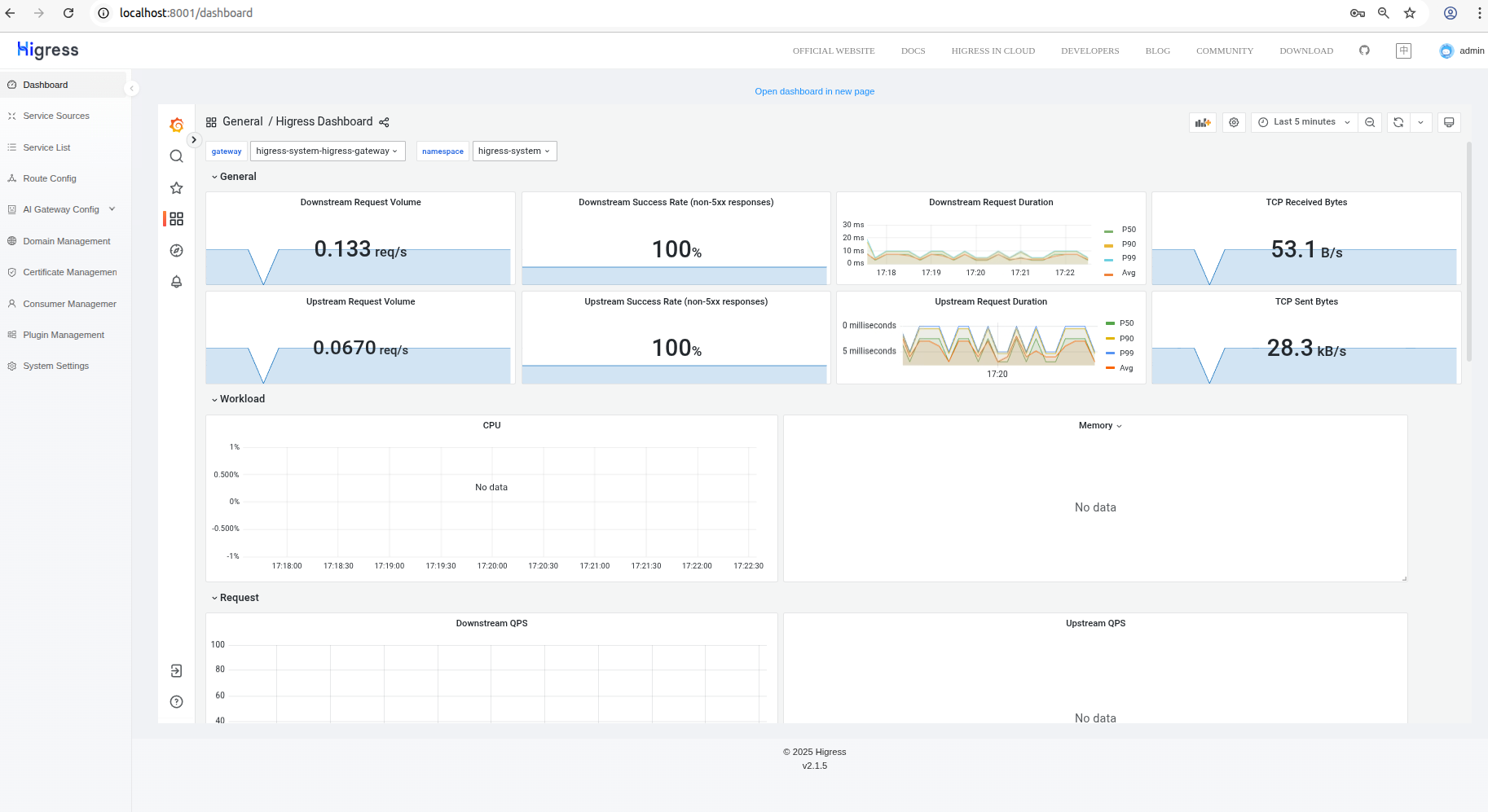Open the Starred dashboards icon

(176, 188)
